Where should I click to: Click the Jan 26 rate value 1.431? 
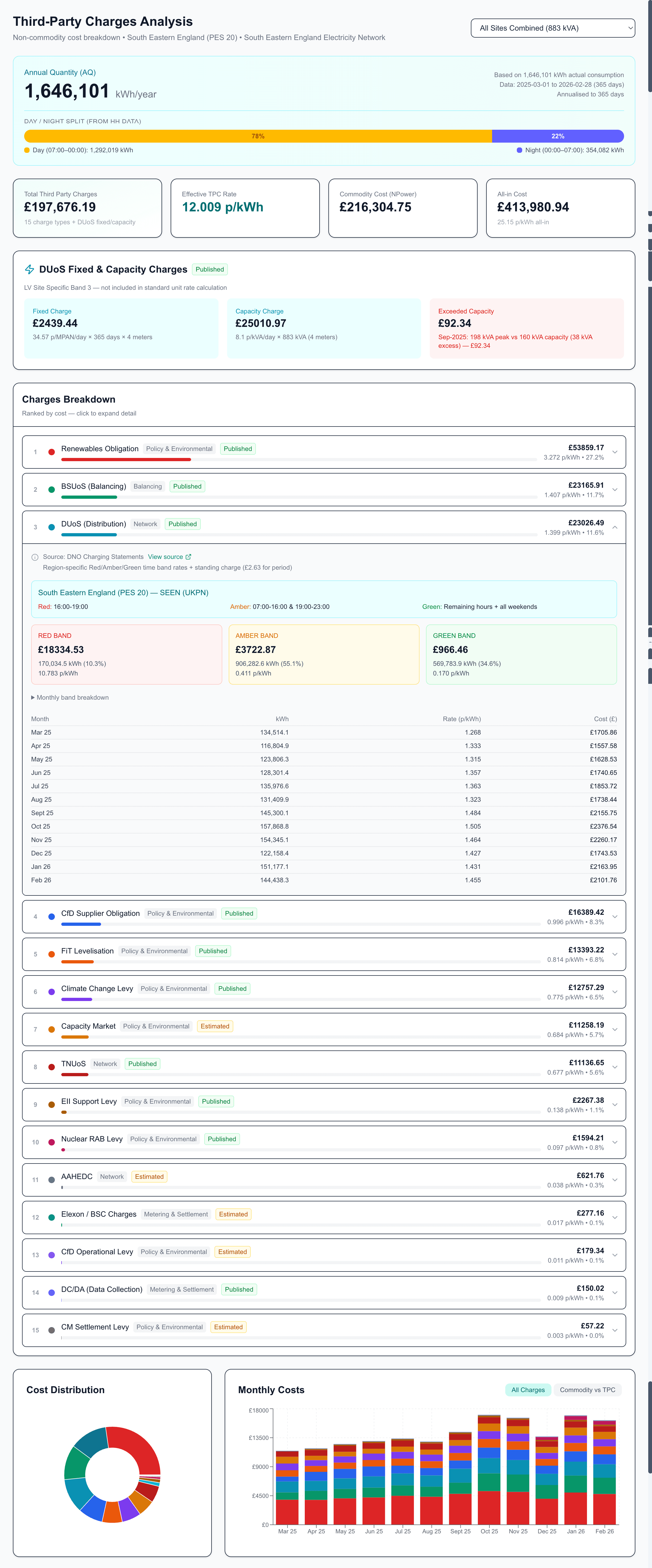click(x=473, y=867)
